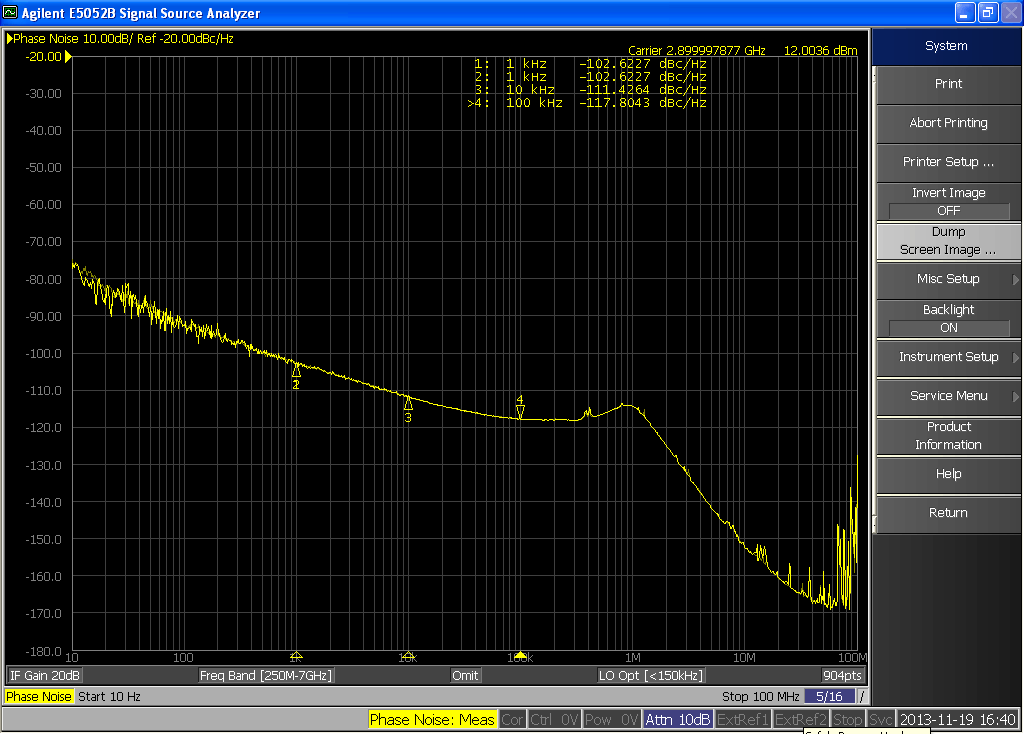Click the Start 10 Hz value
The height and width of the screenshot is (734, 1024).
(x=110, y=697)
